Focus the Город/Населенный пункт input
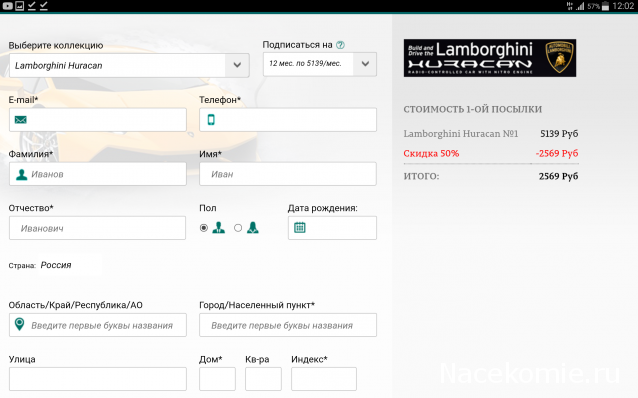The width and height of the screenshot is (638, 398). tap(288, 325)
